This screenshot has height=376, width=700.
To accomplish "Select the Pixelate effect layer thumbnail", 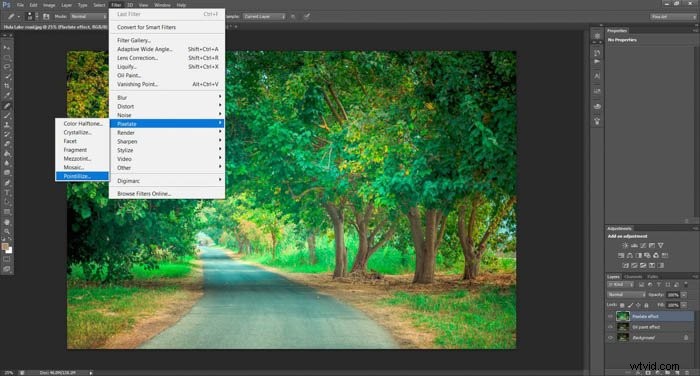I will 623,316.
